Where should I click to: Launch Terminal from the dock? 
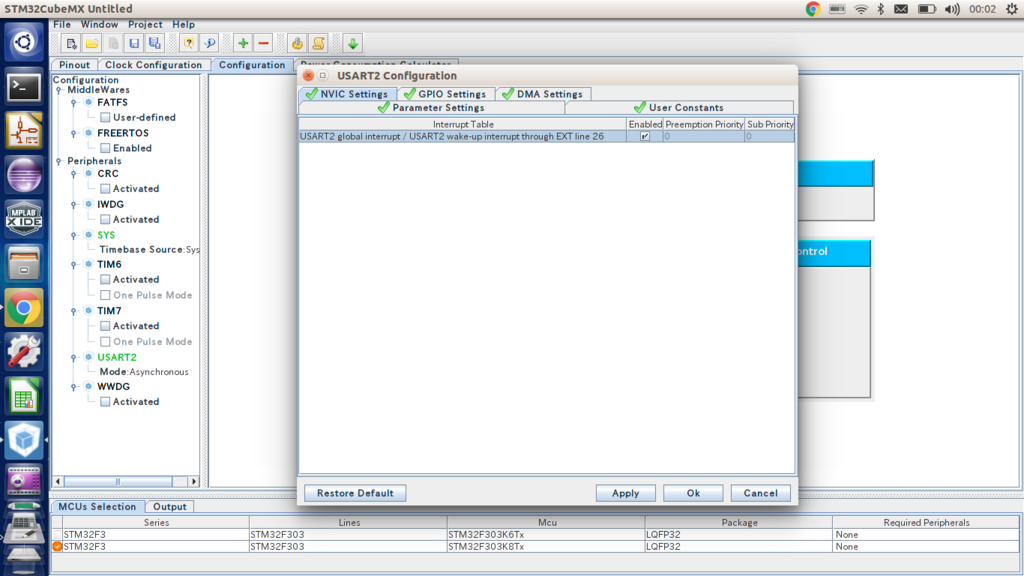[x=24, y=87]
